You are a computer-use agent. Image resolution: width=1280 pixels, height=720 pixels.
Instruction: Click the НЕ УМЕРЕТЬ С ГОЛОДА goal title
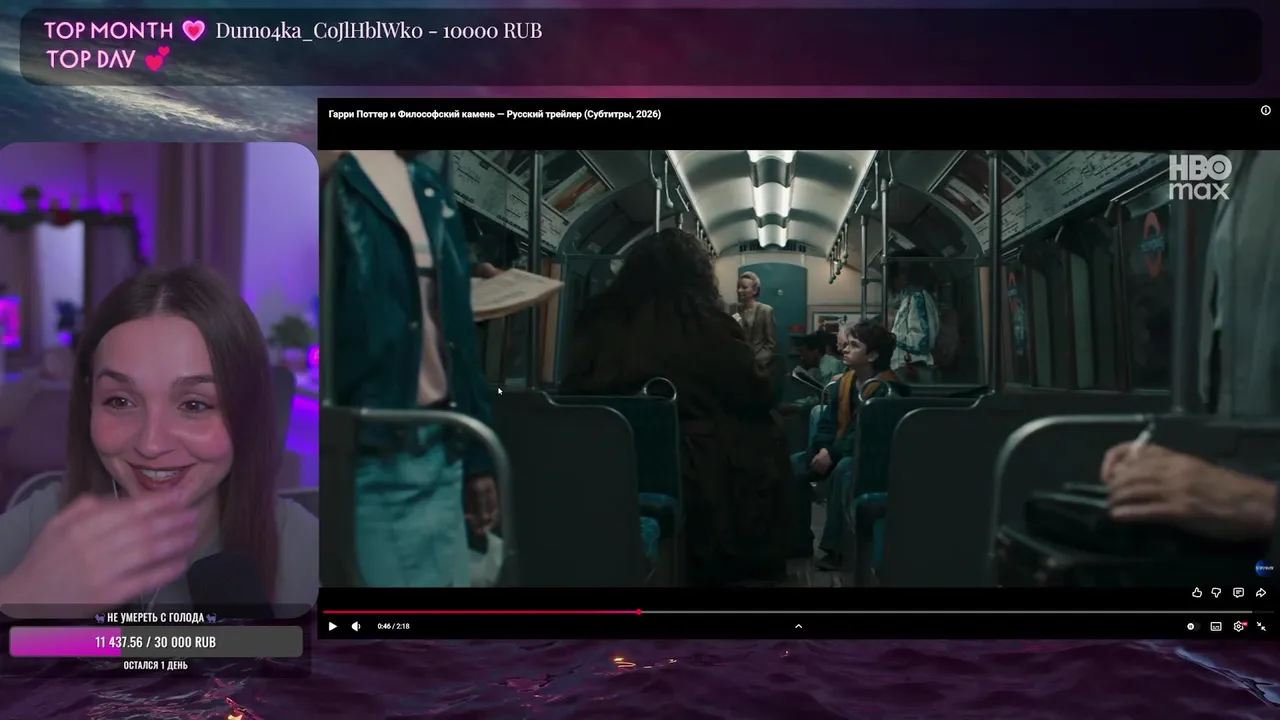(156, 617)
